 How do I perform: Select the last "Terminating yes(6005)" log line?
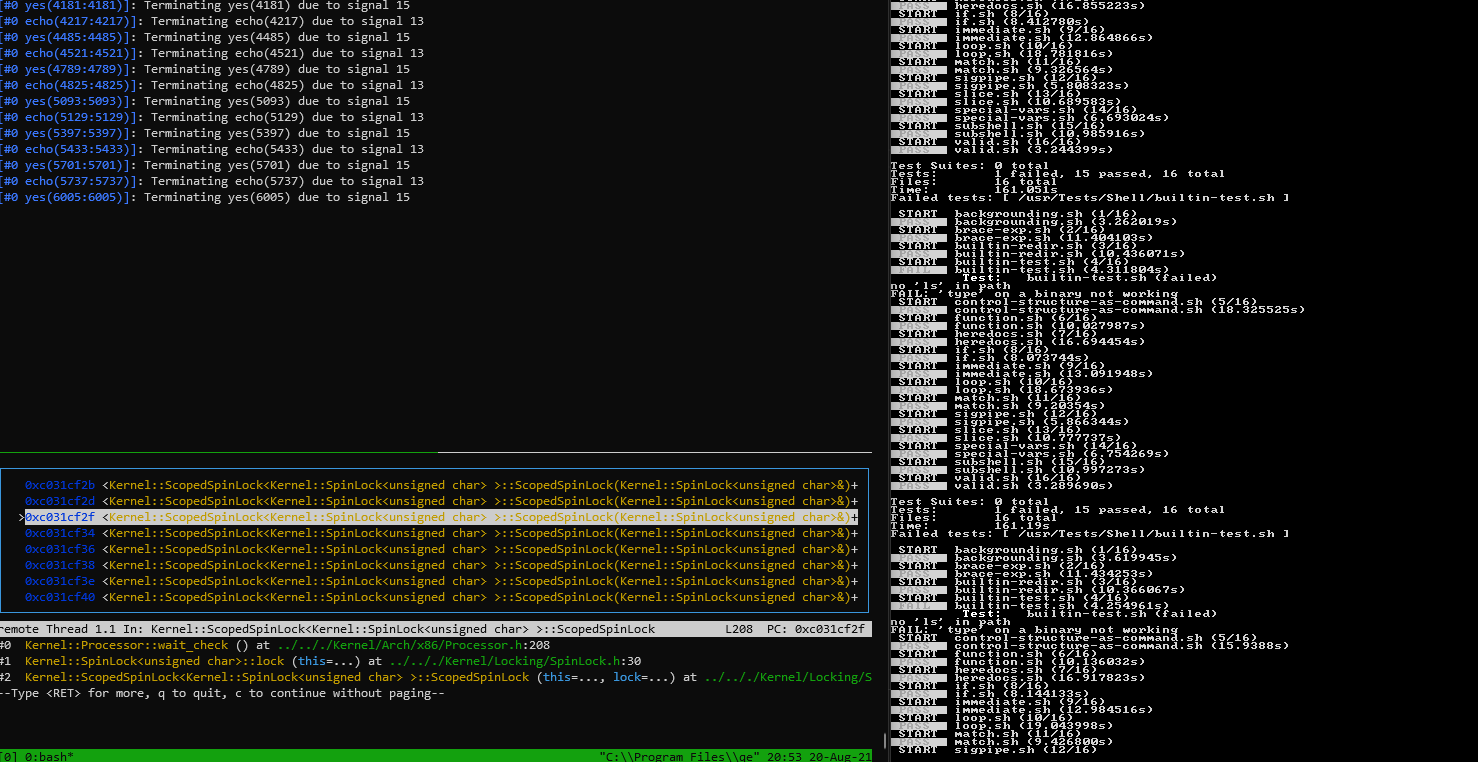click(277, 197)
